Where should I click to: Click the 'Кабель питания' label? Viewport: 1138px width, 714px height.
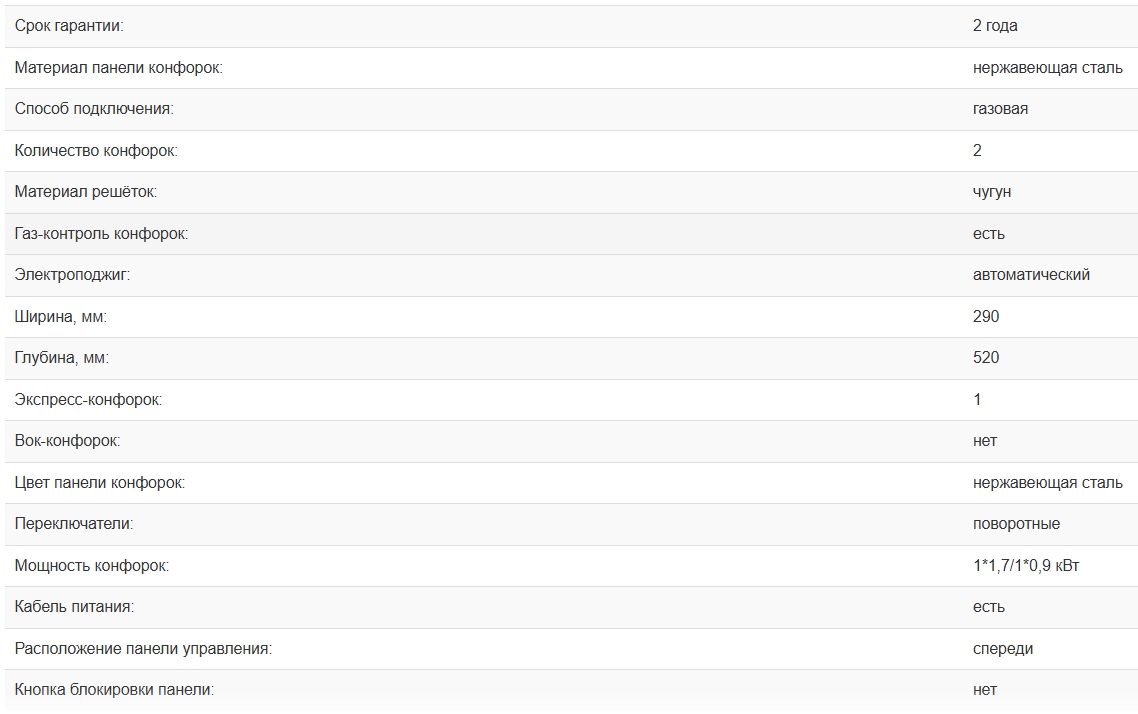pyautogui.click(x=74, y=607)
